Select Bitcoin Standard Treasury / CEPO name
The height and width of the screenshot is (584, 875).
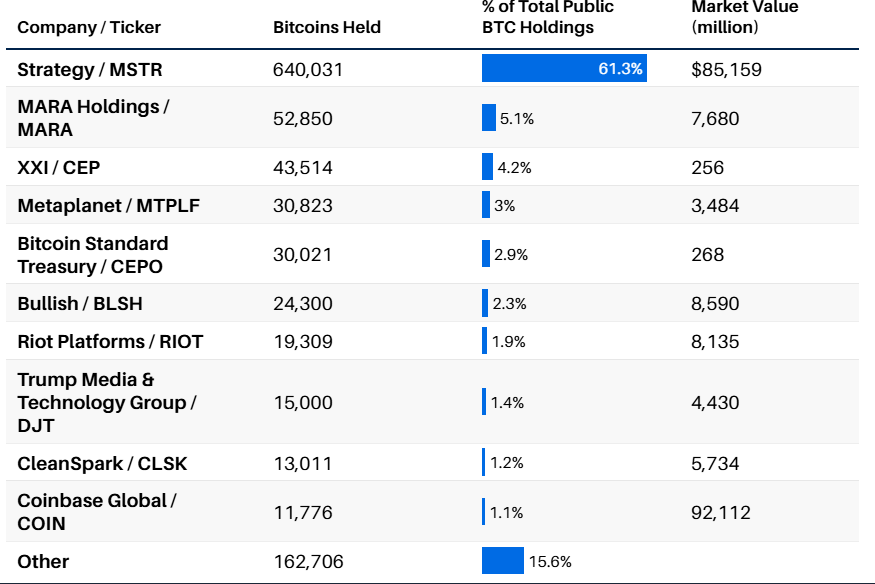click(93, 255)
